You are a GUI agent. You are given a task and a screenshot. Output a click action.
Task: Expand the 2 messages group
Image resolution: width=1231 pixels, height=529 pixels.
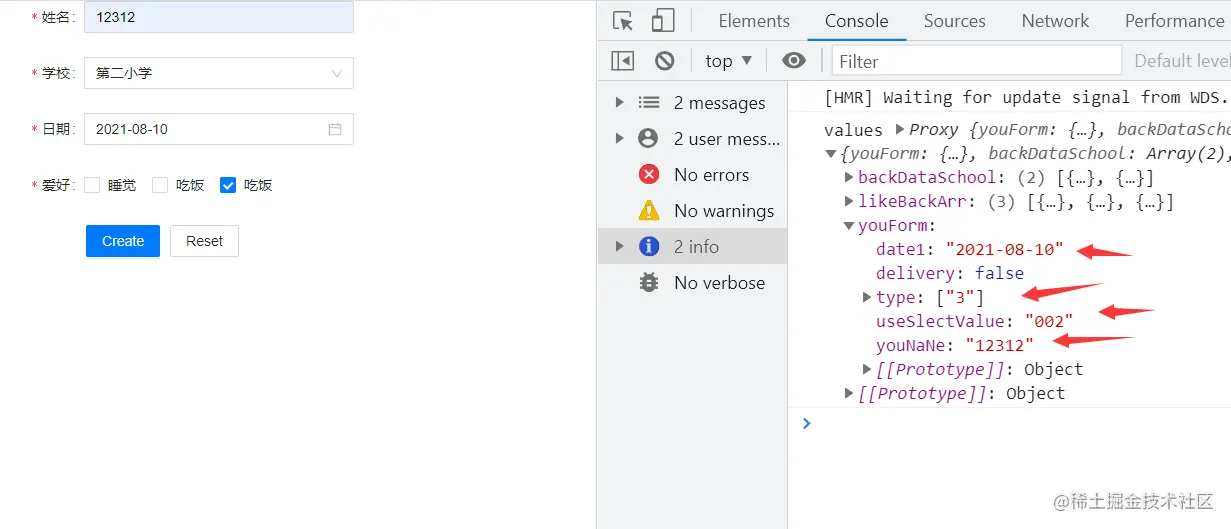[x=620, y=103]
